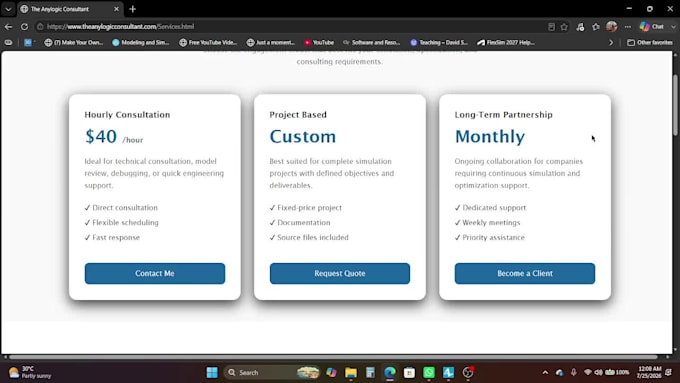This screenshot has height=383, width=680.
Task: Select the Project Based heading
Action: coord(298,115)
